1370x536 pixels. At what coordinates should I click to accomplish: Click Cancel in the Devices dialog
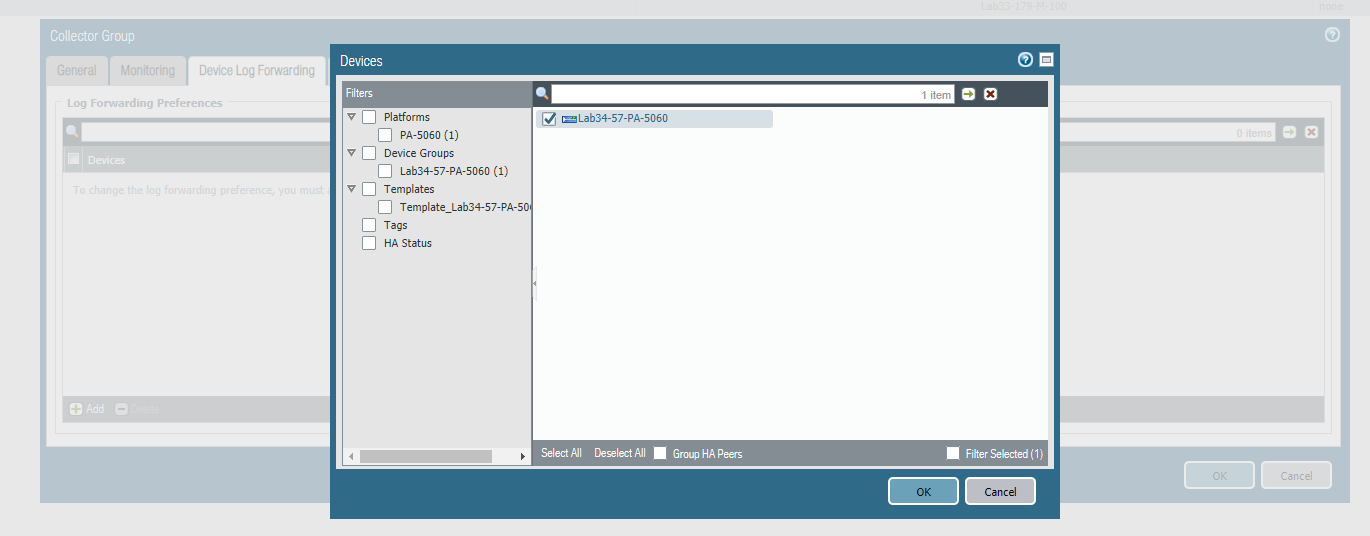(1000, 491)
